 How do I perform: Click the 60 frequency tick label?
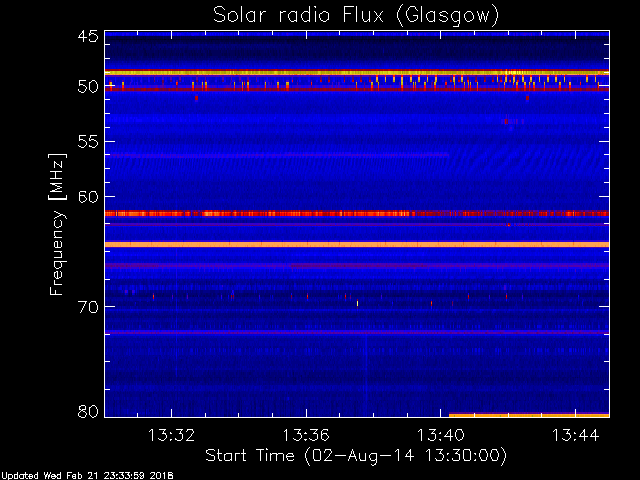tap(88, 197)
